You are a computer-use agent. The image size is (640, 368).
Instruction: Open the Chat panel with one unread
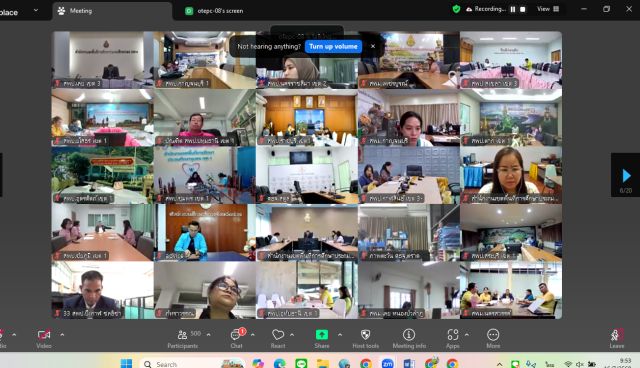click(237, 339)
